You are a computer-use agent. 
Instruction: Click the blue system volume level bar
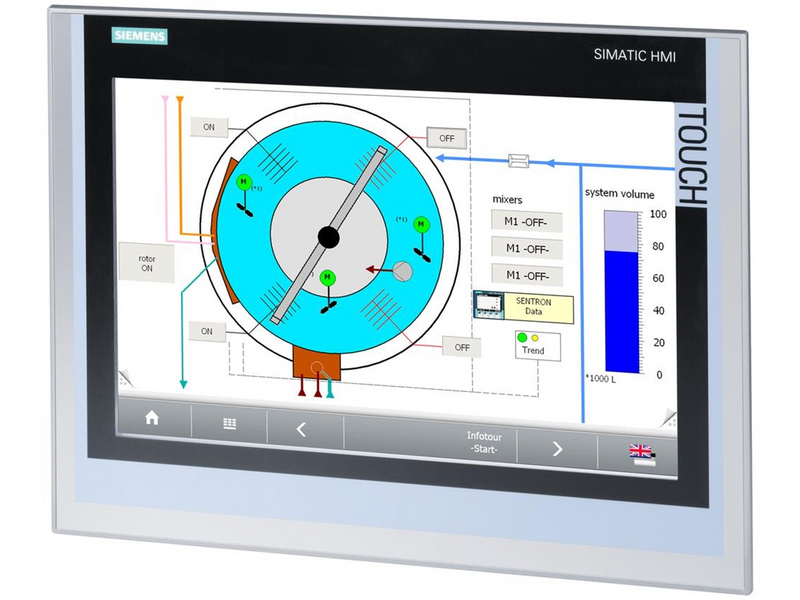[x=622, y=312]
